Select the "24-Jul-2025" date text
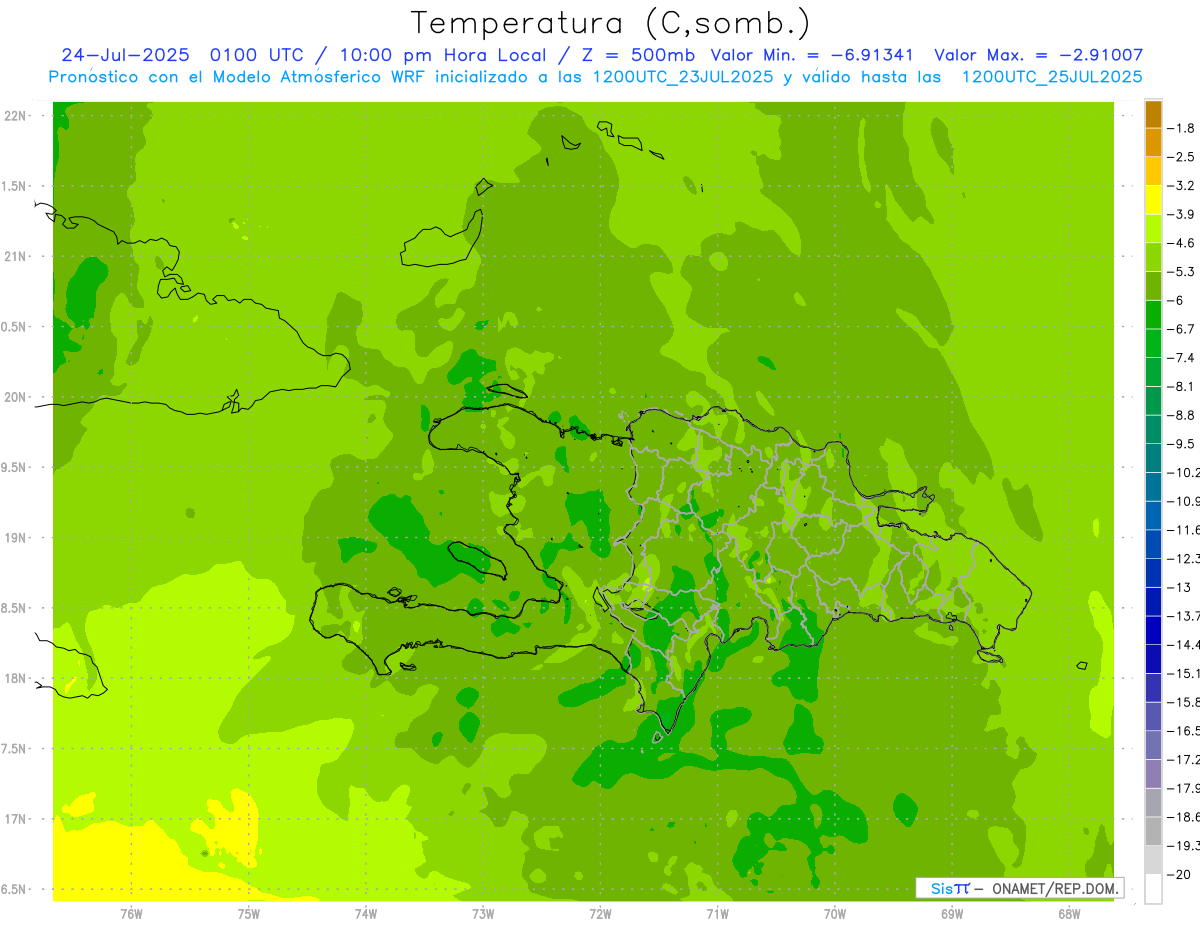1200x927 pixels. pyautogui.click(x=125, y=55)
